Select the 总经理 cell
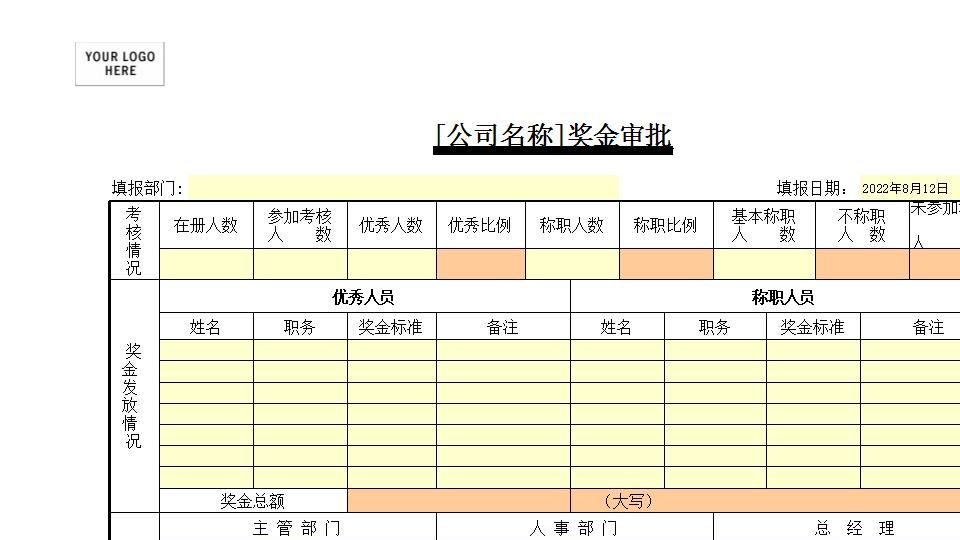Screen dimensions: 960x540 837,527
